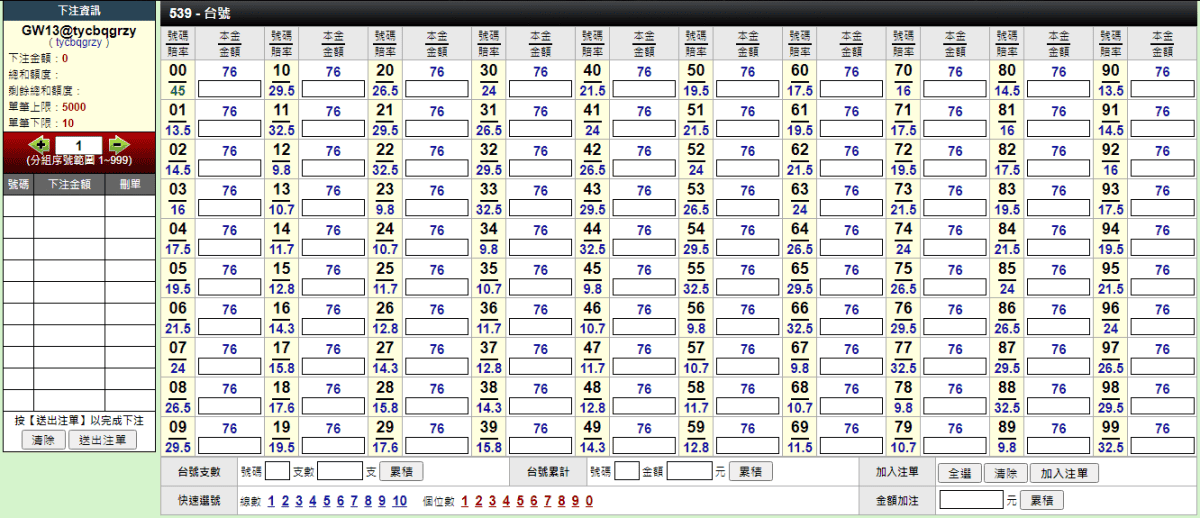Focus the 金額加注 amount input field

pos(972,499)
